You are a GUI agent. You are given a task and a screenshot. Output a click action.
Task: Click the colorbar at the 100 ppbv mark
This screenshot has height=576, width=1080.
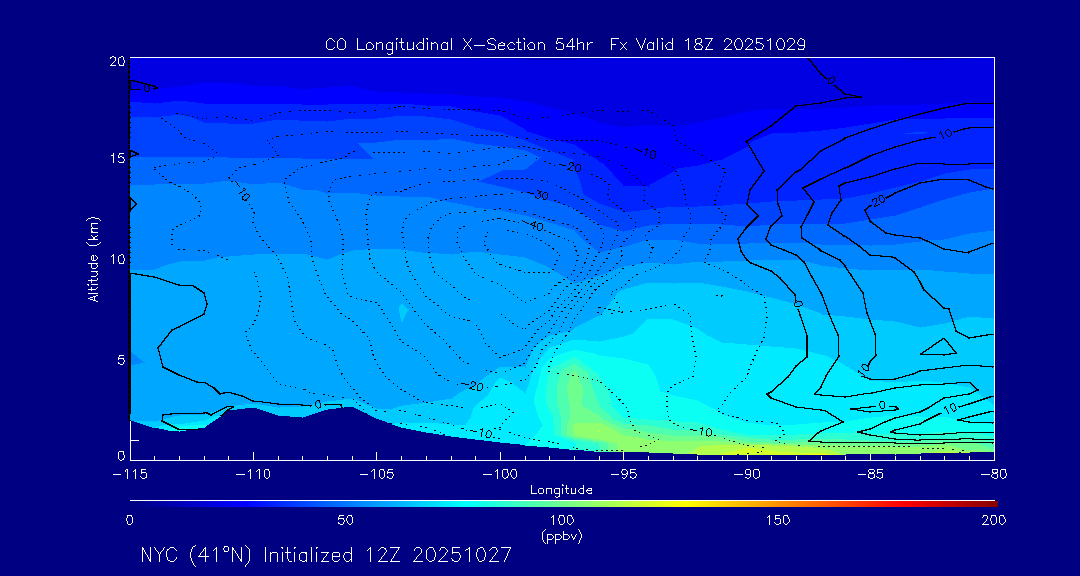(562, 502)
